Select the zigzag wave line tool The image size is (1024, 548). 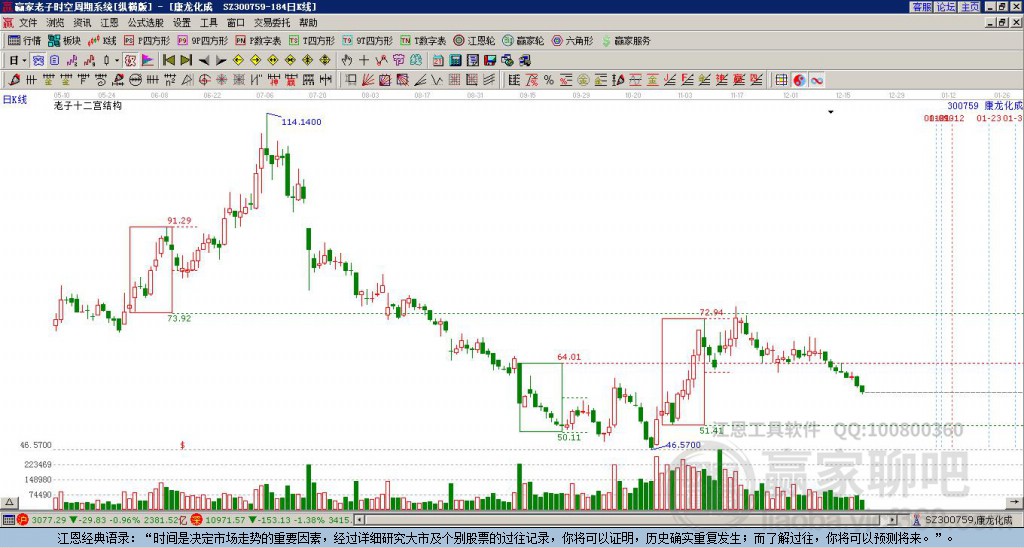click(x=436, y=80)
